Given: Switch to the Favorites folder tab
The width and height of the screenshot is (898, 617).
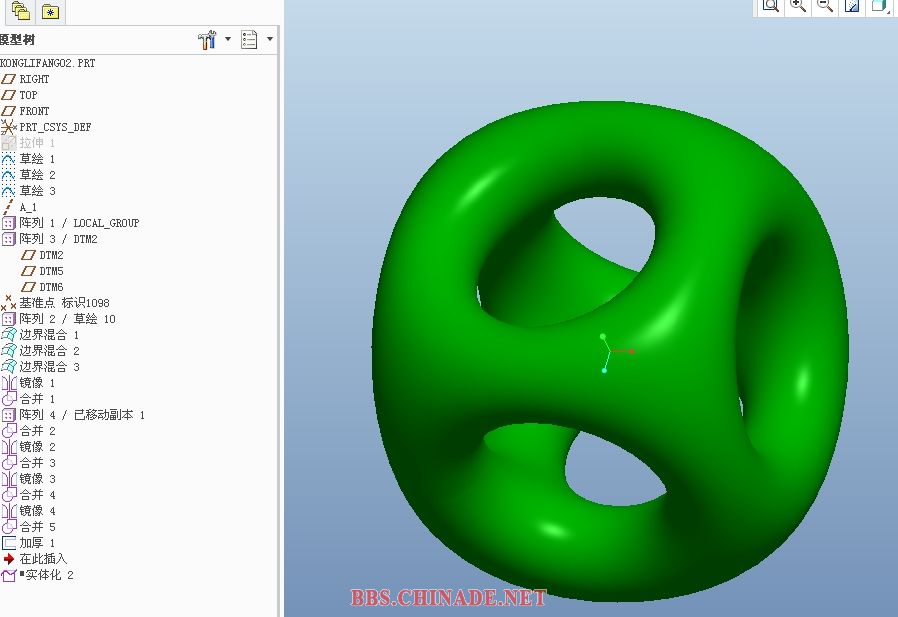Looking at the screenshot, I should [50, 11].
